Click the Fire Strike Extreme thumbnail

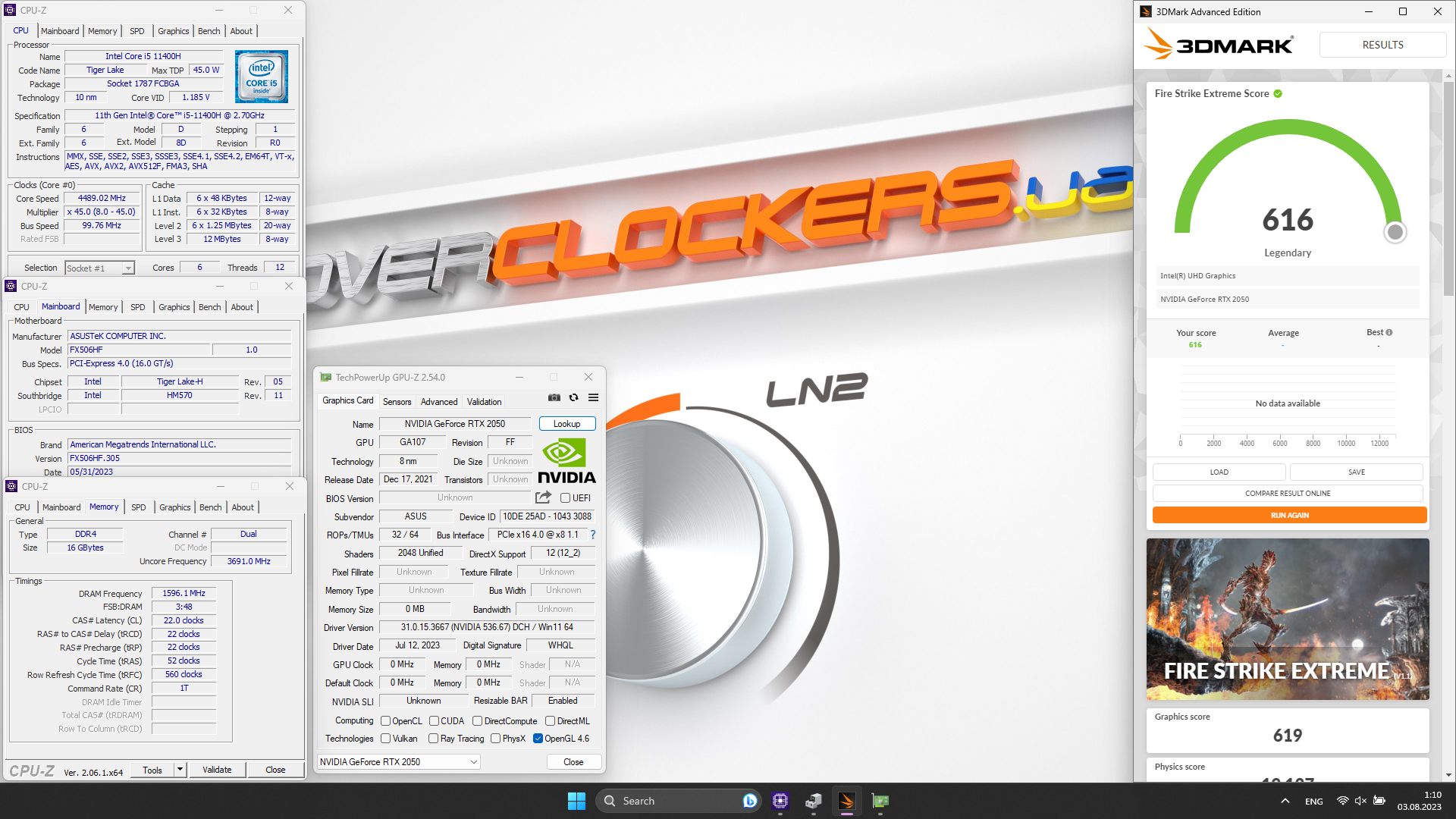click(1288, 619)
